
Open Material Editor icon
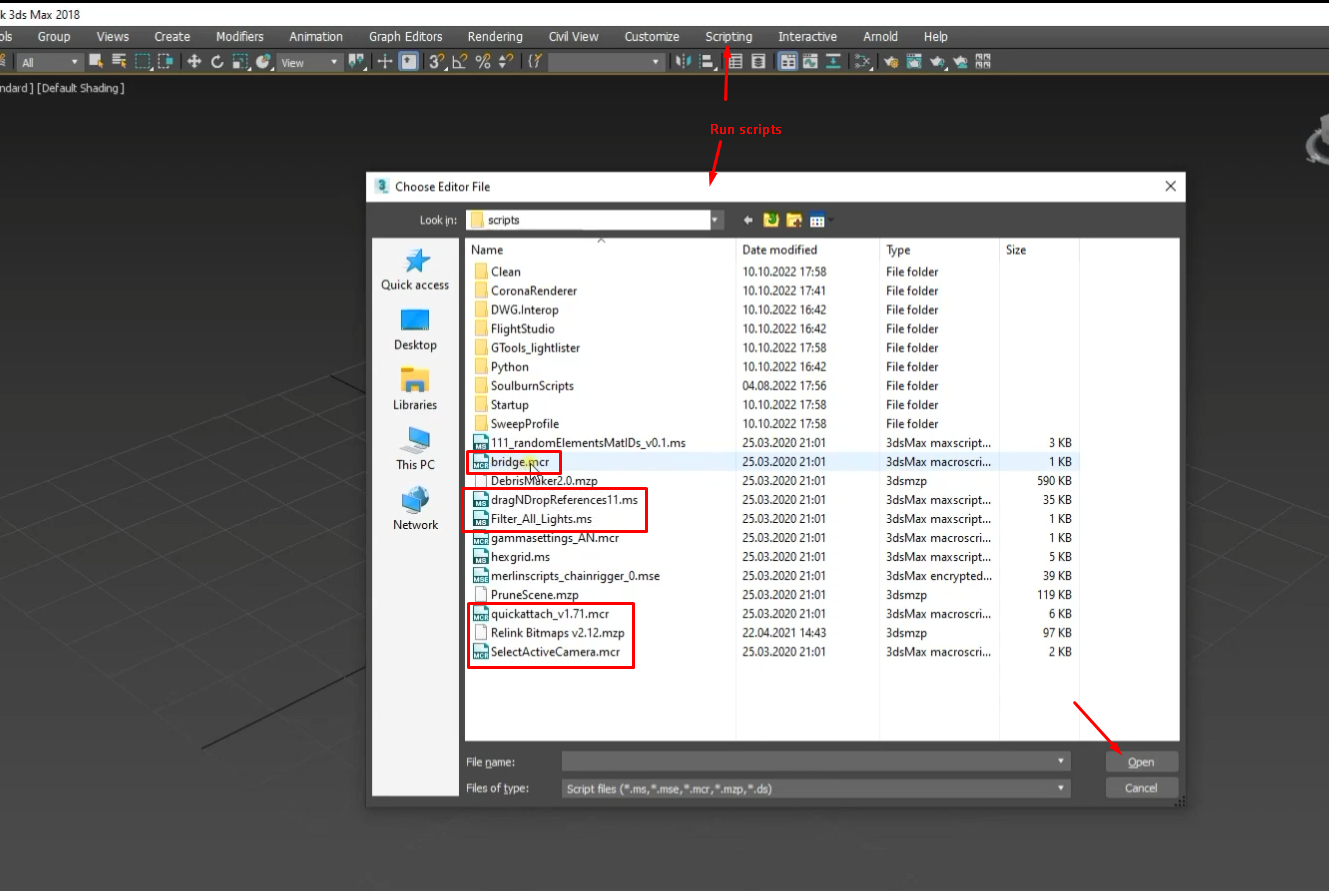(862, 62)
